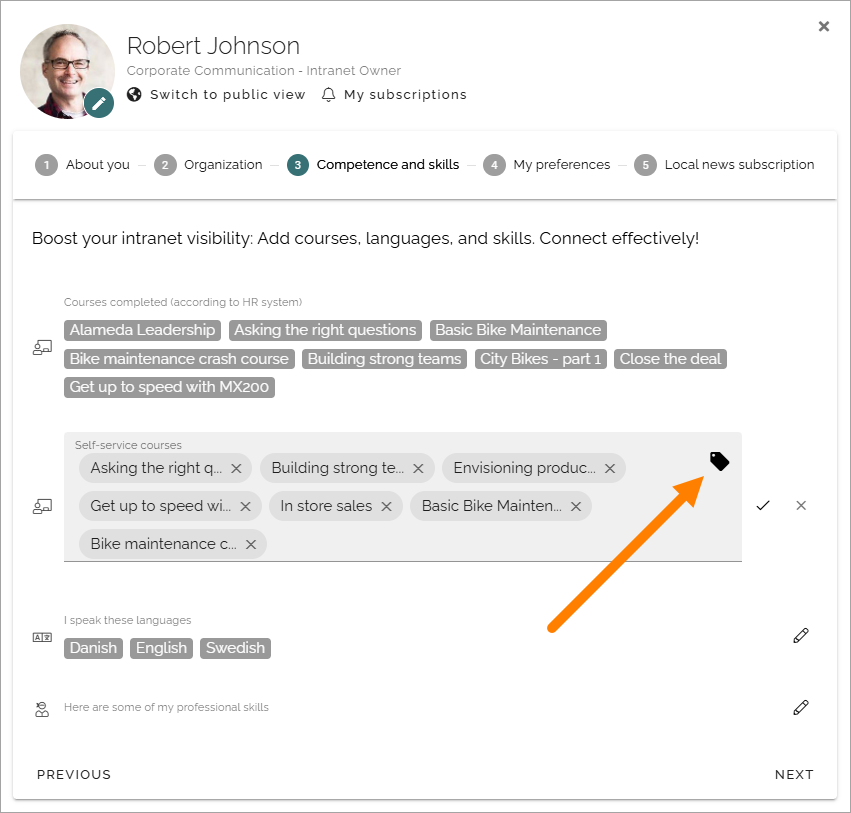The width and height of the screenshot is (851, 813).
Task: Click the NEXT button
Action: tap(794, 774)
